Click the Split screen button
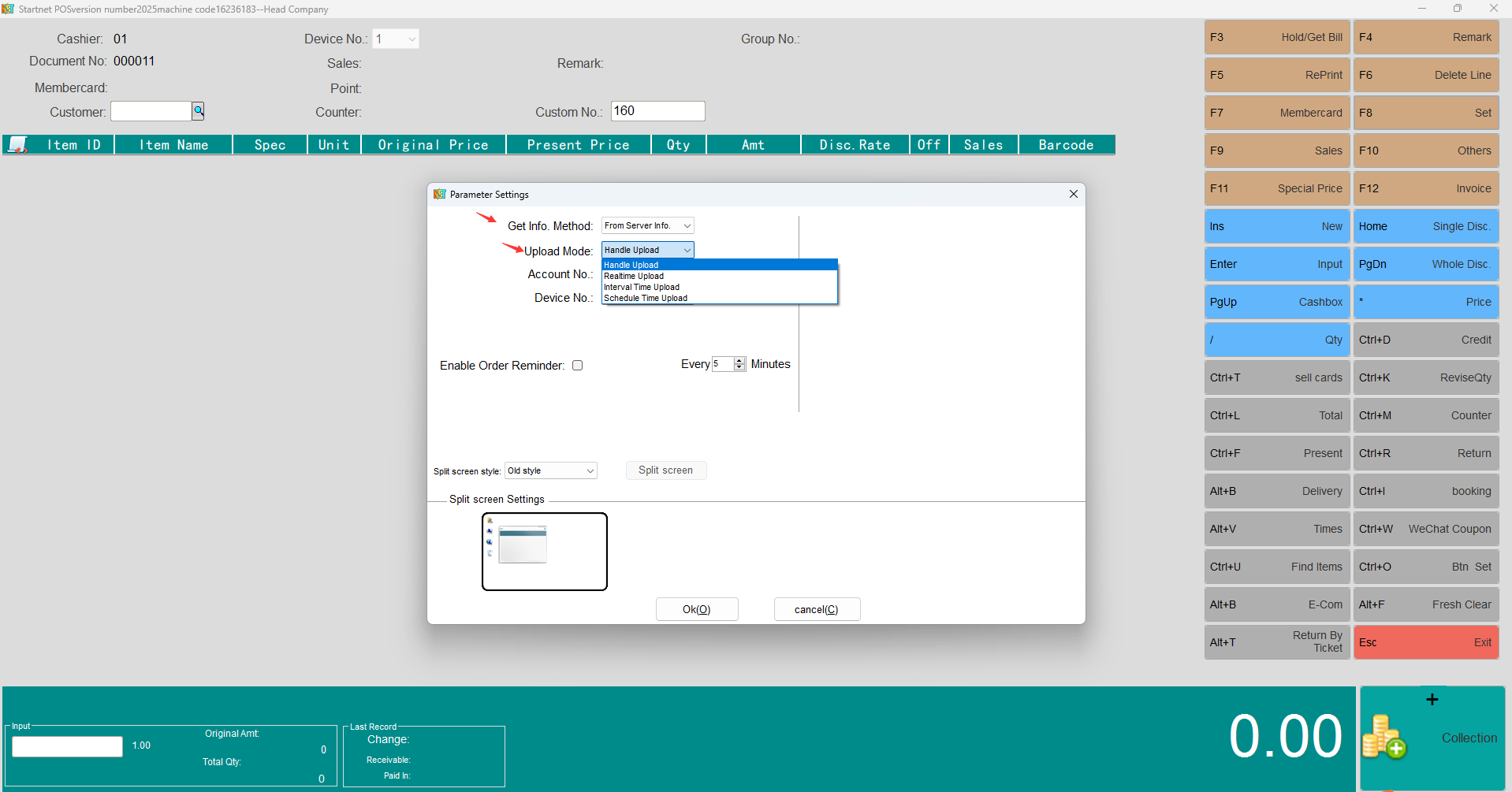The width and height of the screenshot is (1512, 792). [665, 470]
